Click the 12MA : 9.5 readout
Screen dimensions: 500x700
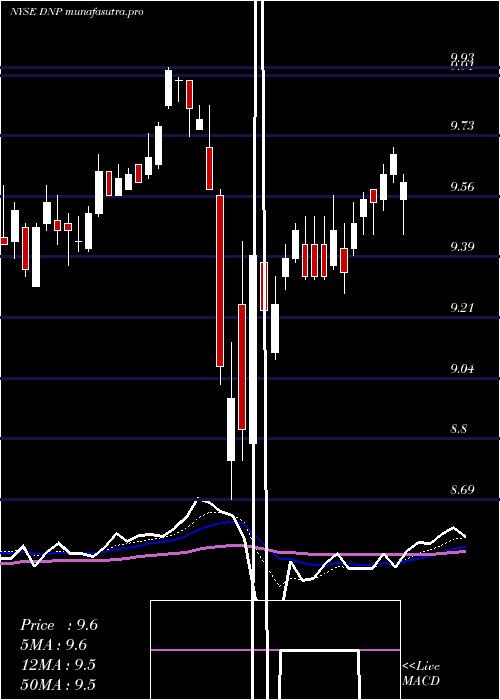point(58,665)
